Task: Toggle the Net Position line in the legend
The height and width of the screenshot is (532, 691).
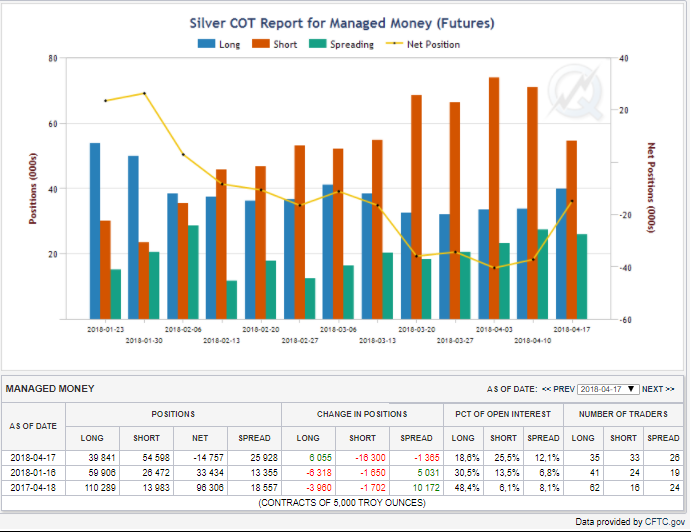Action: pyautogui.click(x=423, y=44)
